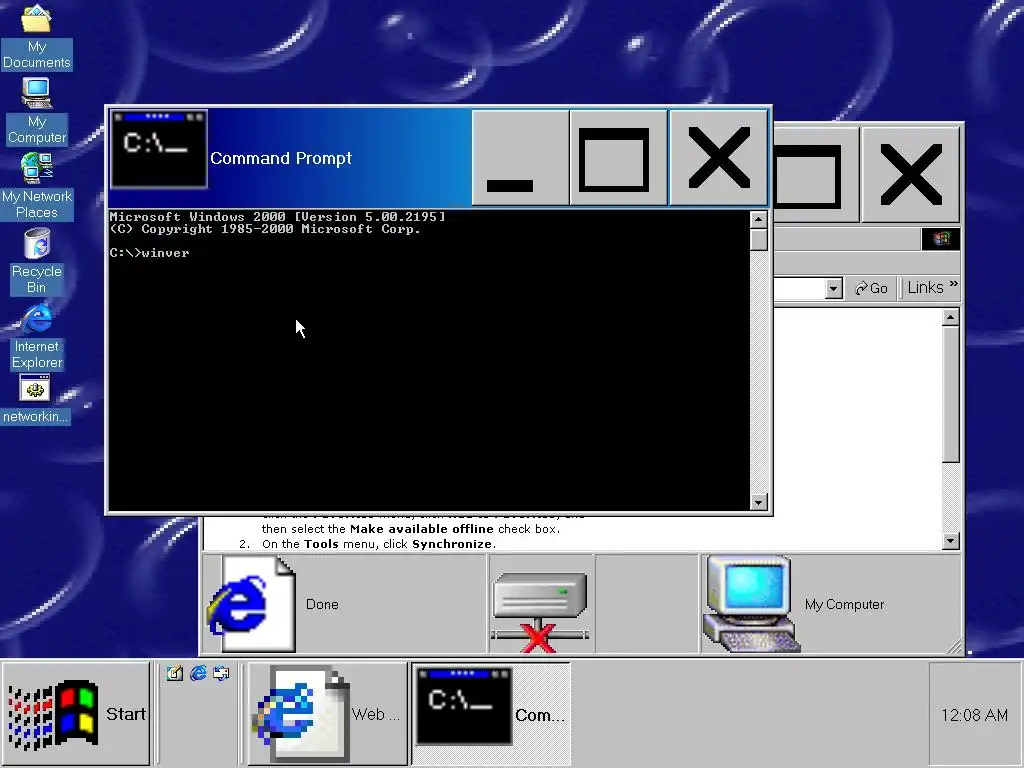Screen dimensions: 1024x768
Task: Select the networkin... desktop shortcut icon
Action: [x=35, y=400]
